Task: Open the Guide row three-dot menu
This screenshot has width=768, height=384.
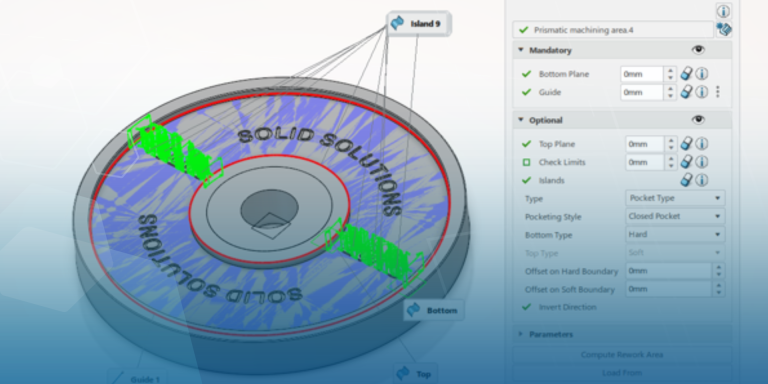Action: click(x=718, y=92)
